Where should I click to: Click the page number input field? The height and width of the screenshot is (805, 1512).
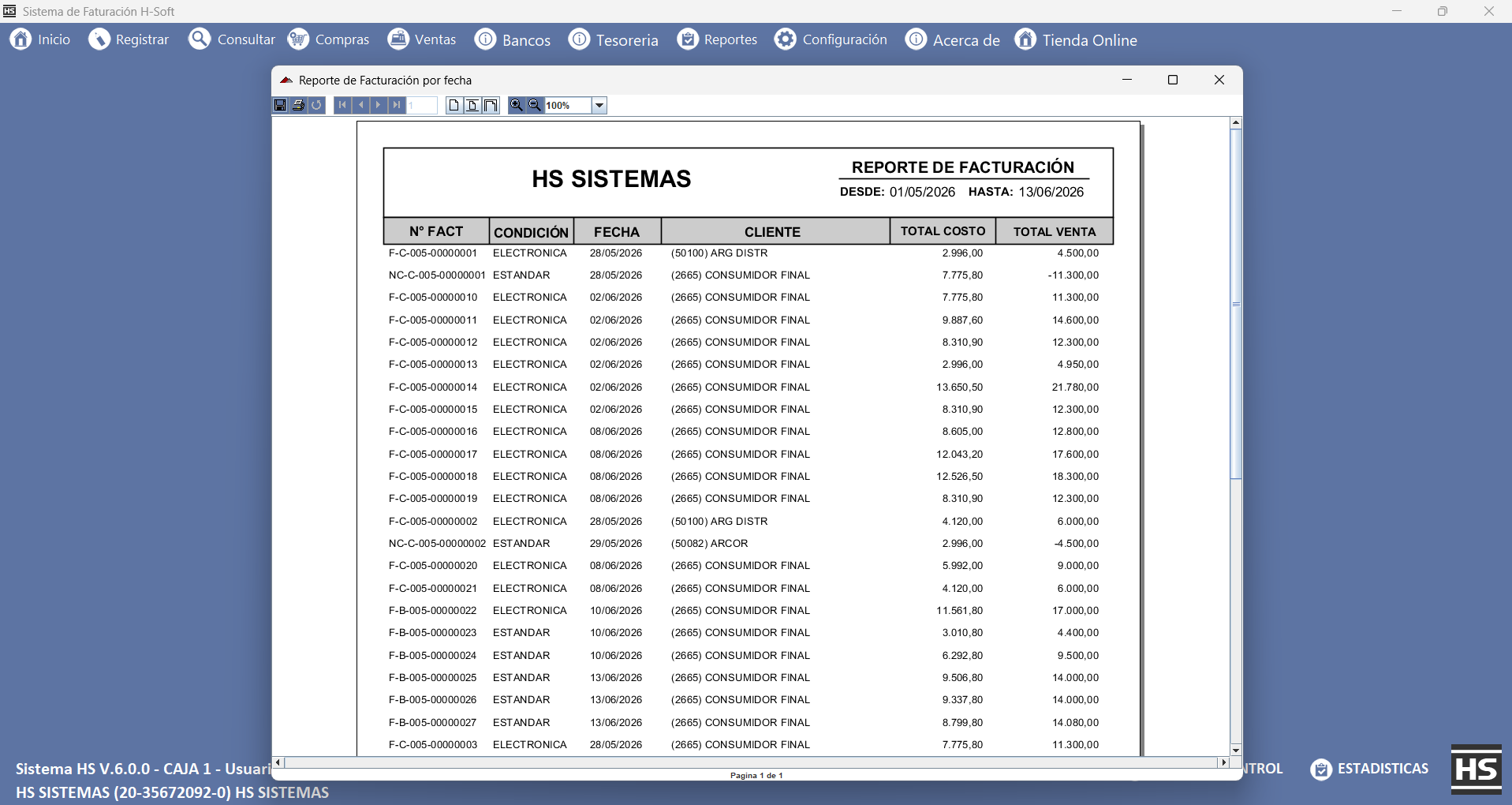422,105
